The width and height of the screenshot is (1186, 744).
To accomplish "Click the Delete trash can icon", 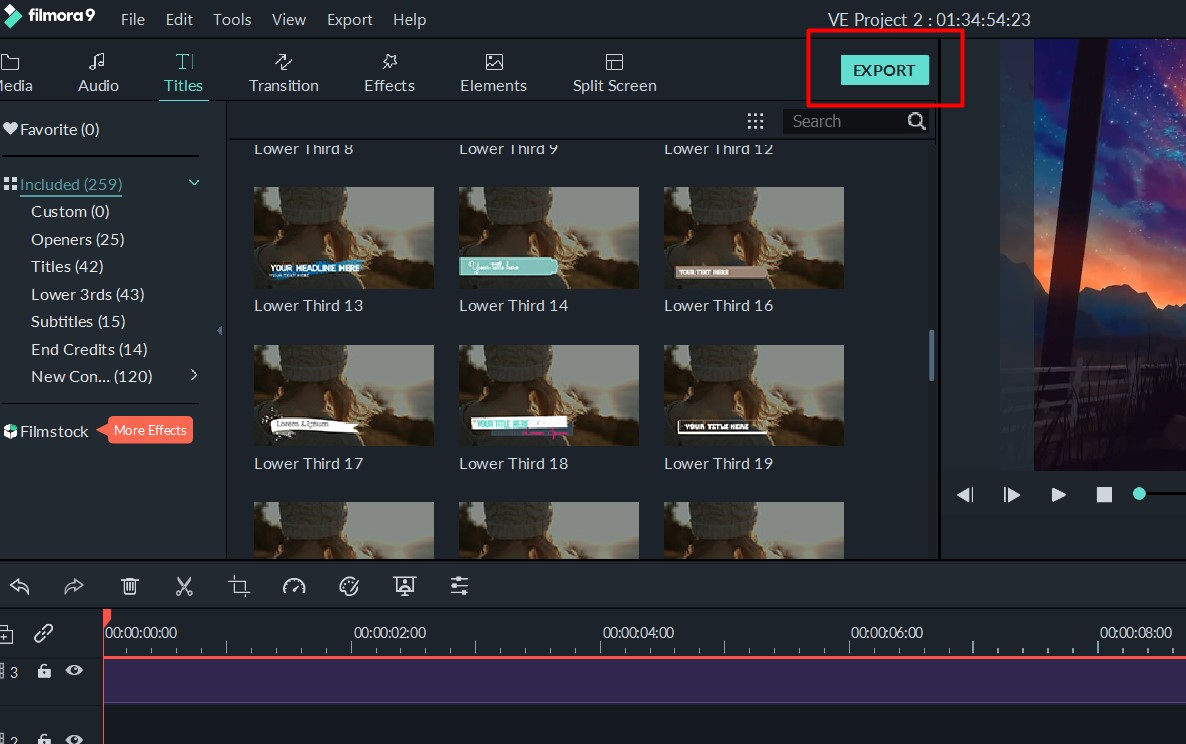I will [129, 586].
